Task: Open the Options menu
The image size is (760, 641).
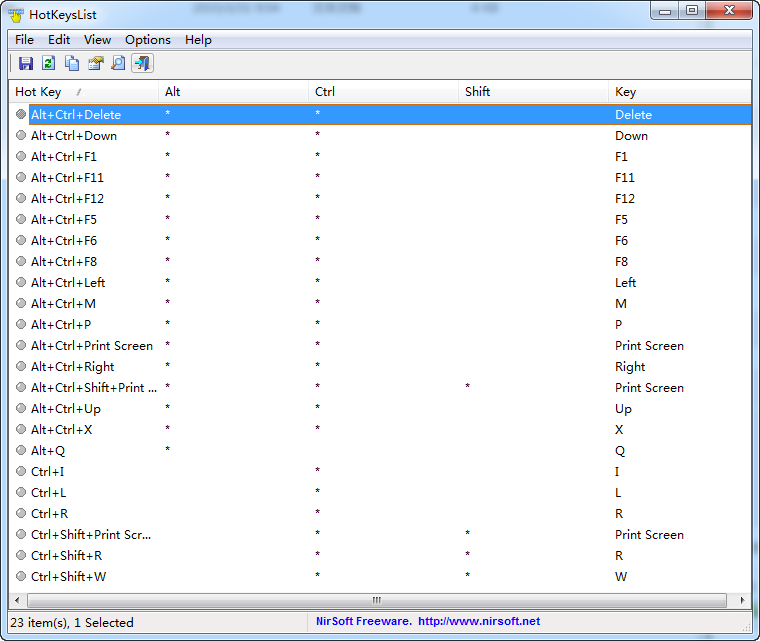Action: [x=148, y=40]
